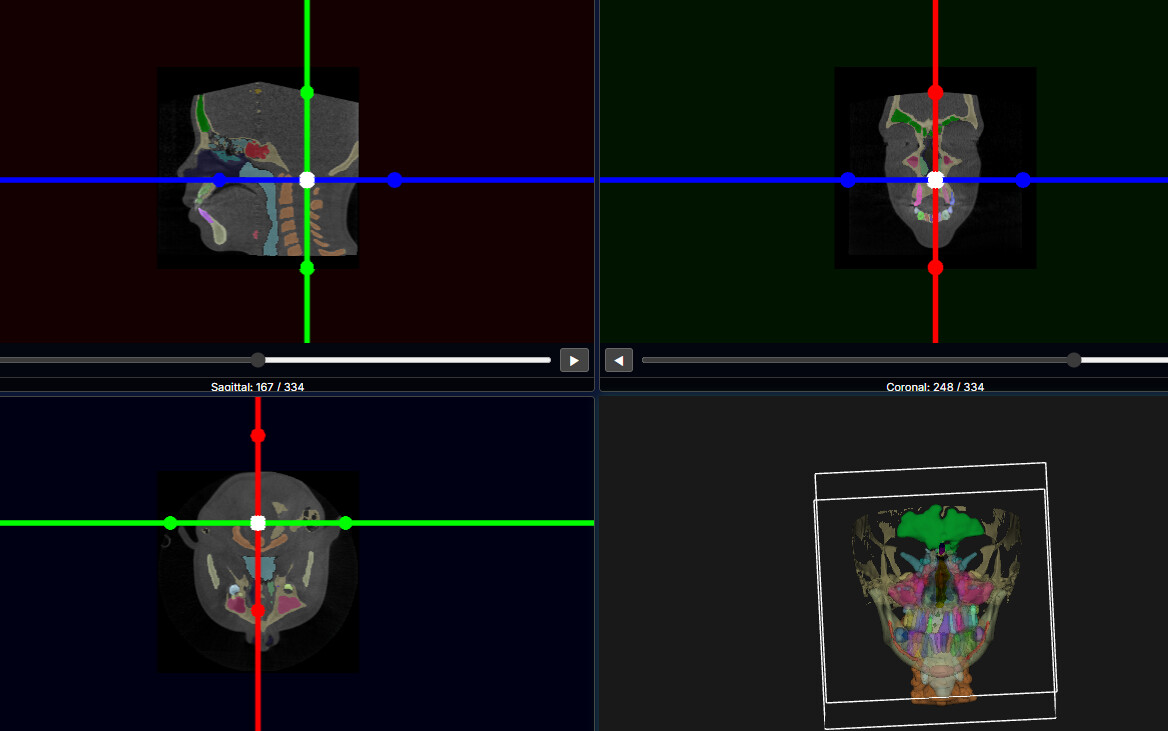Select lower green handle in sagittal view
This screenshot has height=731, width=1168.
coord(307,268)
